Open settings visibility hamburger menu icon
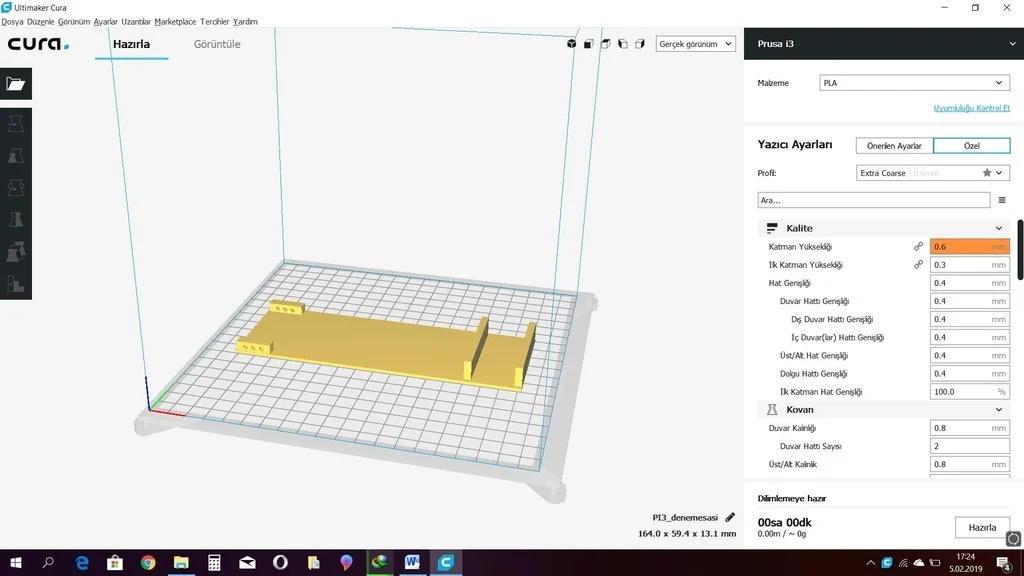Screen dimensions: 1024x576 pyautogui.click(x=1002, y=200)
